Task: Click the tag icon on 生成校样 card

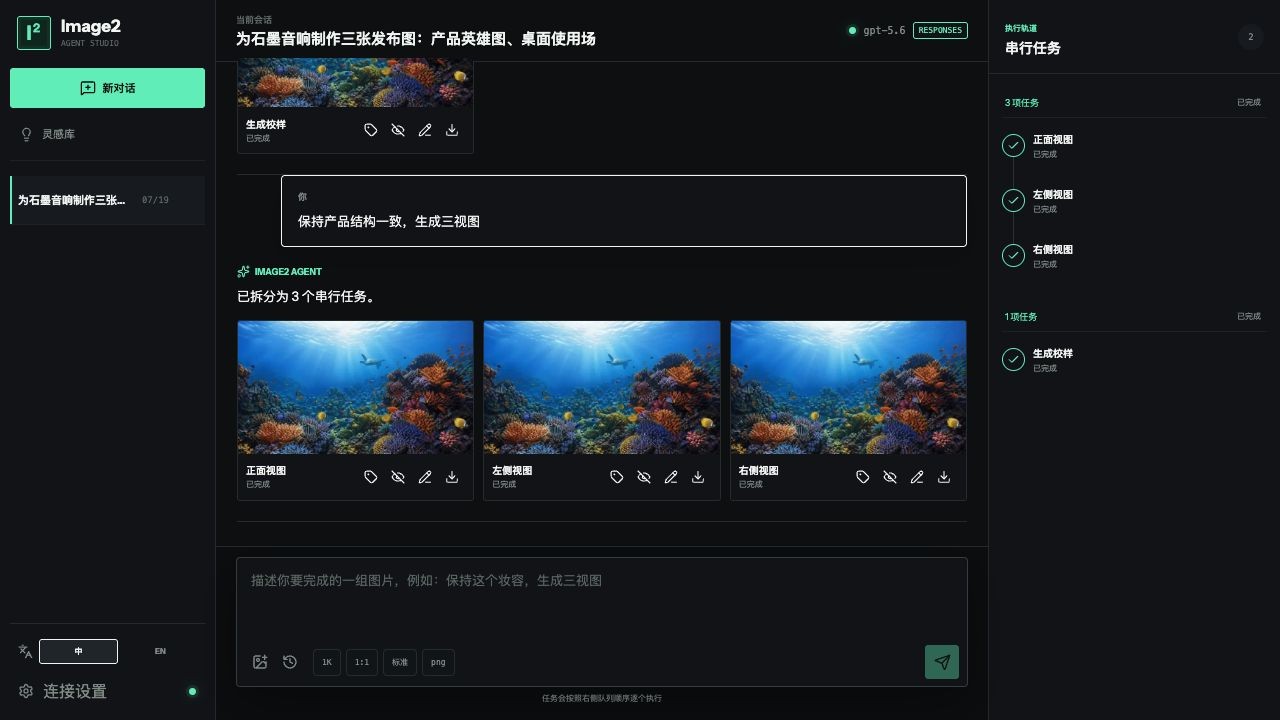Action: [371, 130]
